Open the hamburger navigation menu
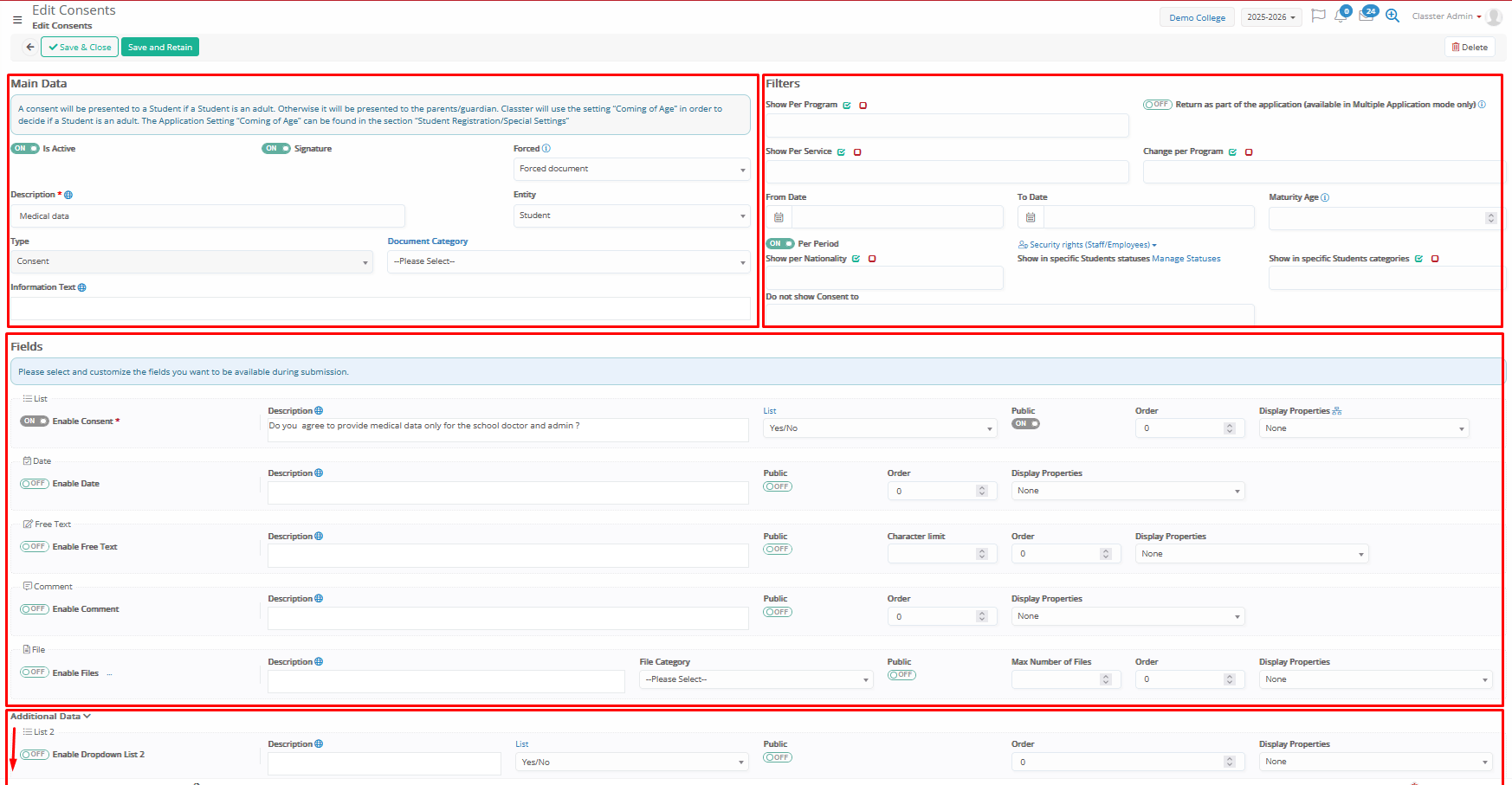1512x785 pixels. point(17,19)
